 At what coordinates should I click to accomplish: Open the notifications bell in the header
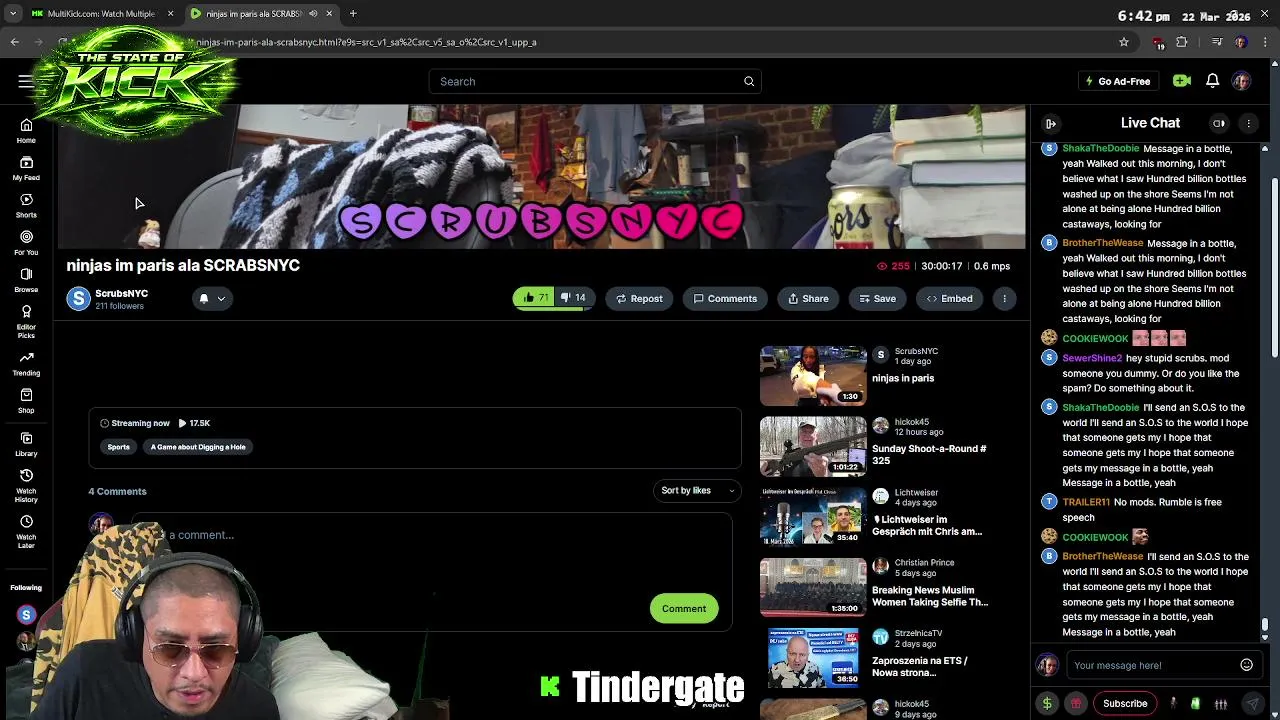(x=1212, y=81)
